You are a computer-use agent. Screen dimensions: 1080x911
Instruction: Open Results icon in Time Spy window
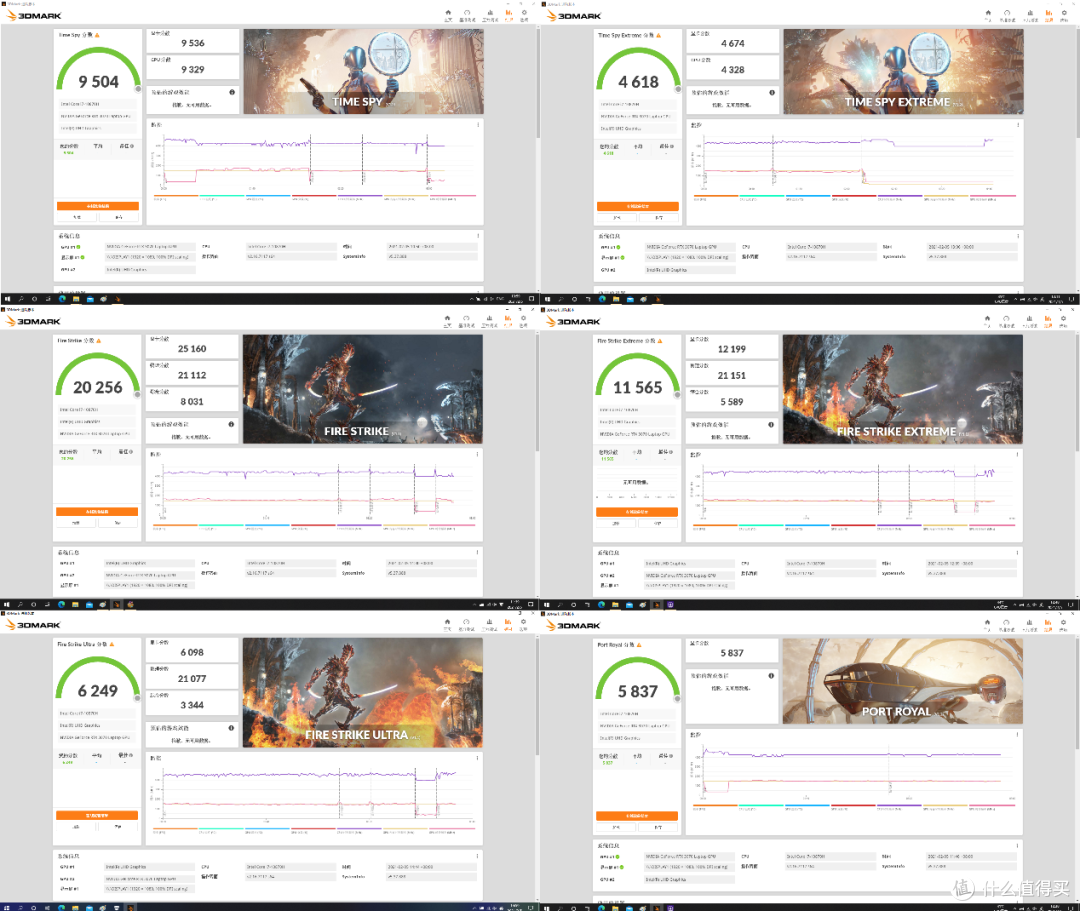(509, 14)
